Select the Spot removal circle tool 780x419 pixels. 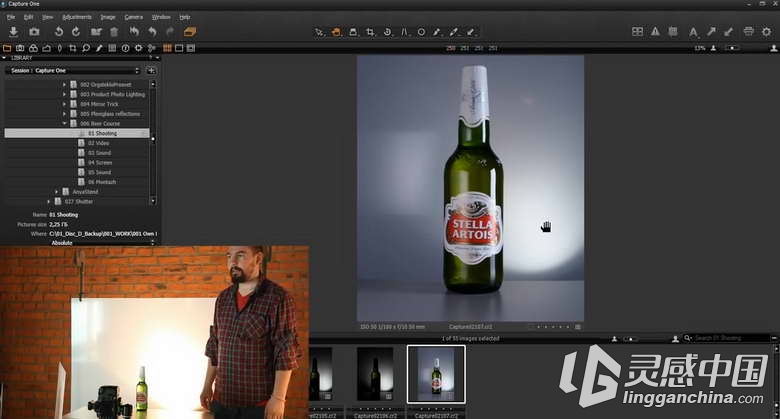pos(421,32)
